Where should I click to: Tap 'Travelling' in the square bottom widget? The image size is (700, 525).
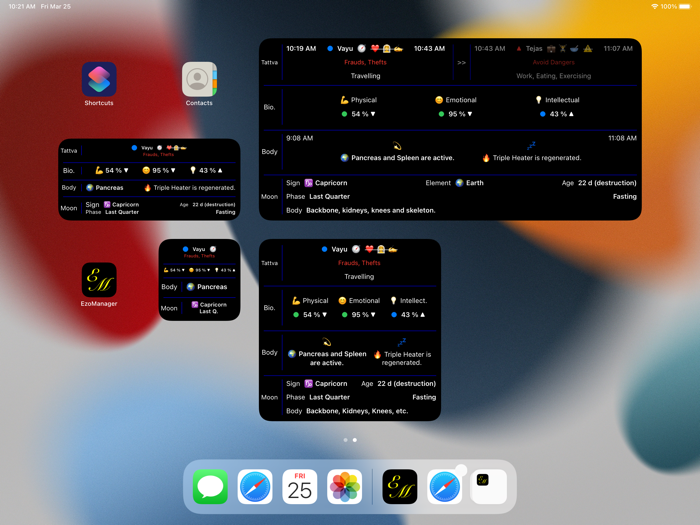[359, 276]
